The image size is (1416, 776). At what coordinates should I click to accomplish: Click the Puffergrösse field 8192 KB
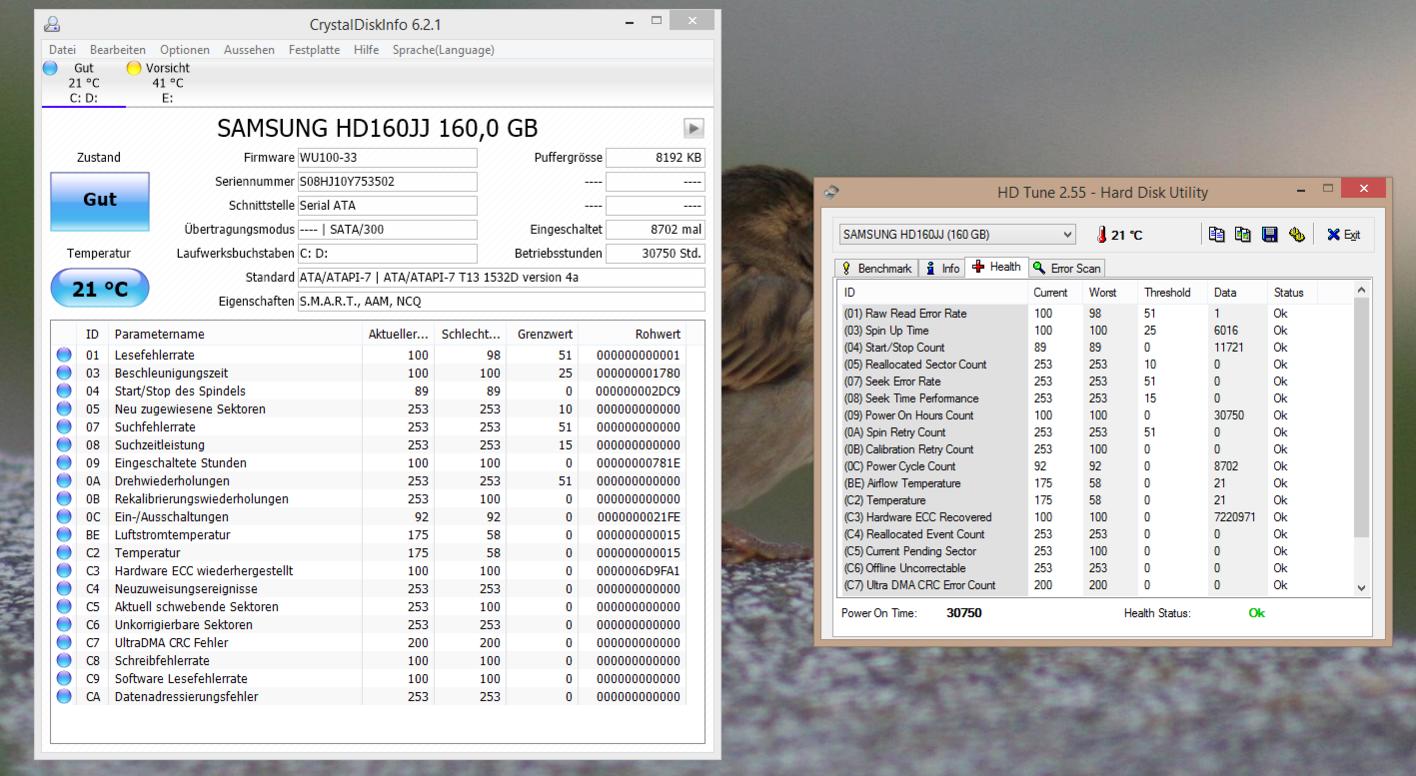coord(656,158)
